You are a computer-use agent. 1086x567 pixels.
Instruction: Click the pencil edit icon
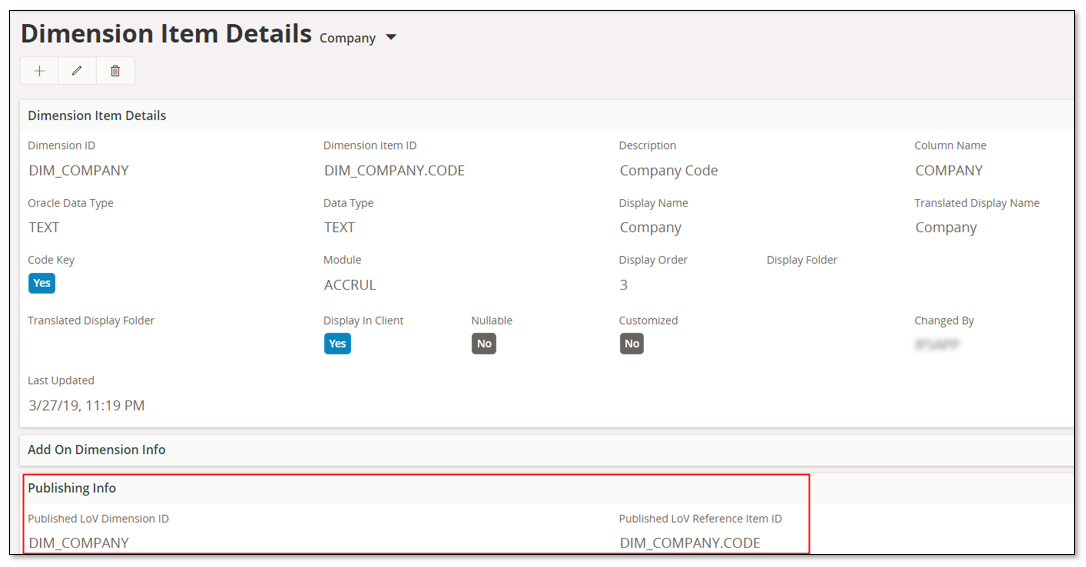click(77, 71)
